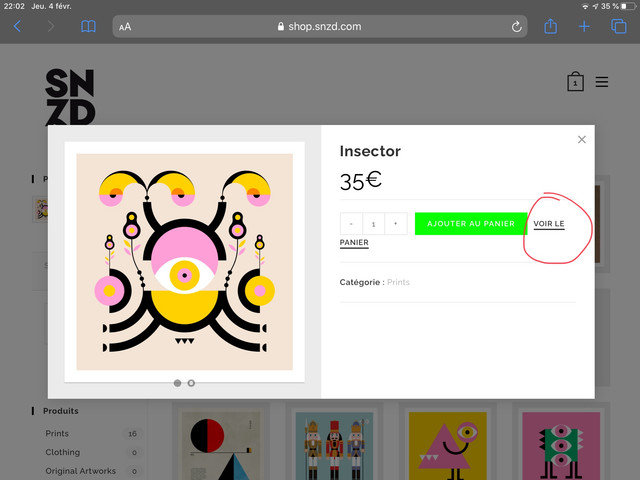
Task: Open the red-black circle print thumbnail
Action: click(x=221, y=446)
